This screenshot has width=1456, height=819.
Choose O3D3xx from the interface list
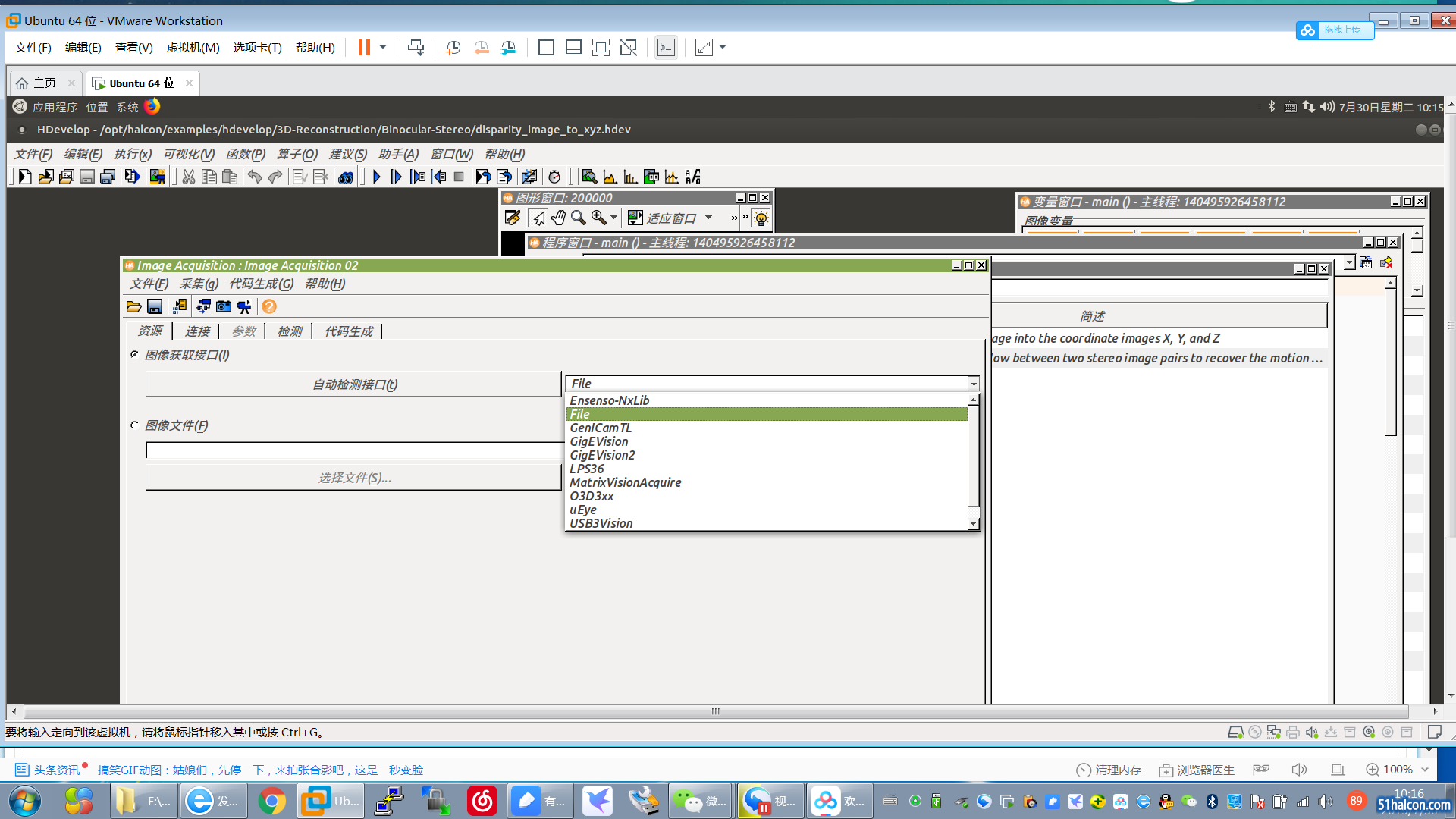tap(767, 496)
